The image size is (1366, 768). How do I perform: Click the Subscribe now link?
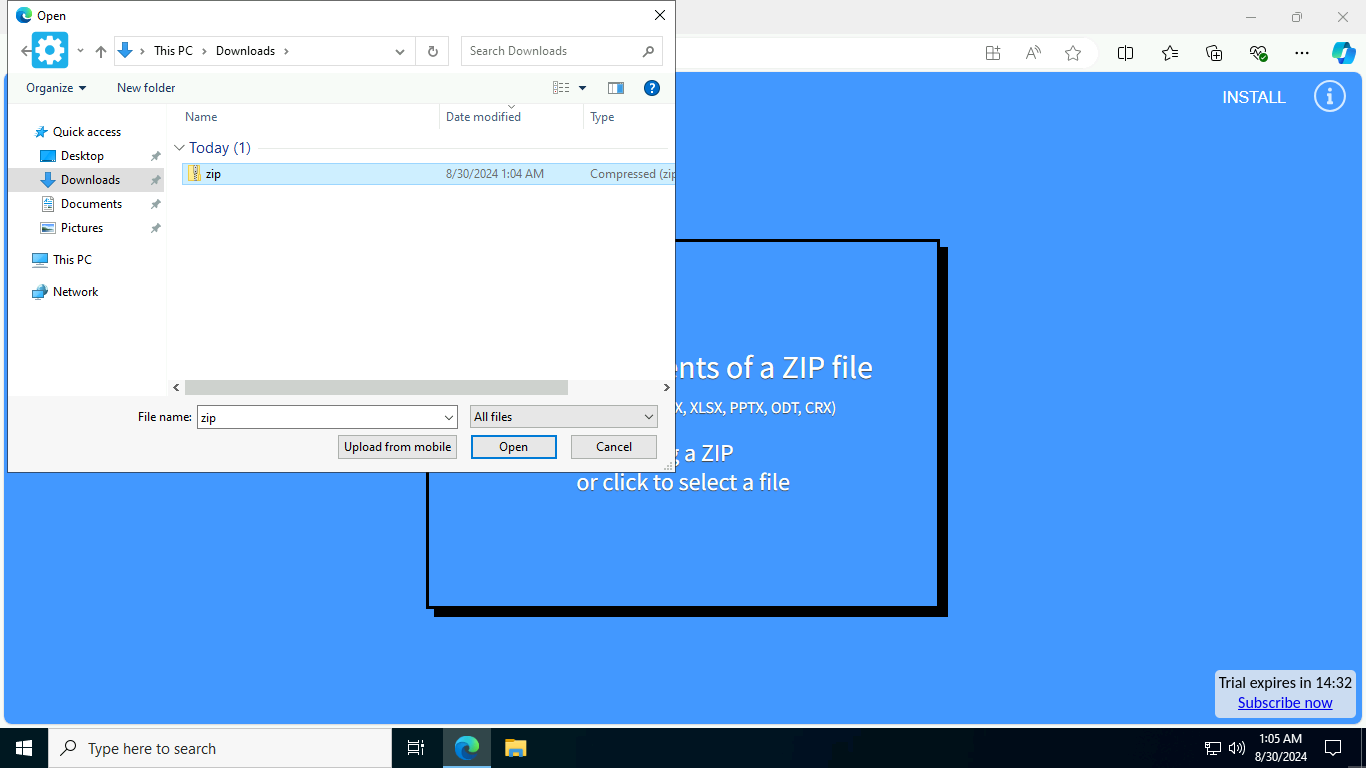1285,703
